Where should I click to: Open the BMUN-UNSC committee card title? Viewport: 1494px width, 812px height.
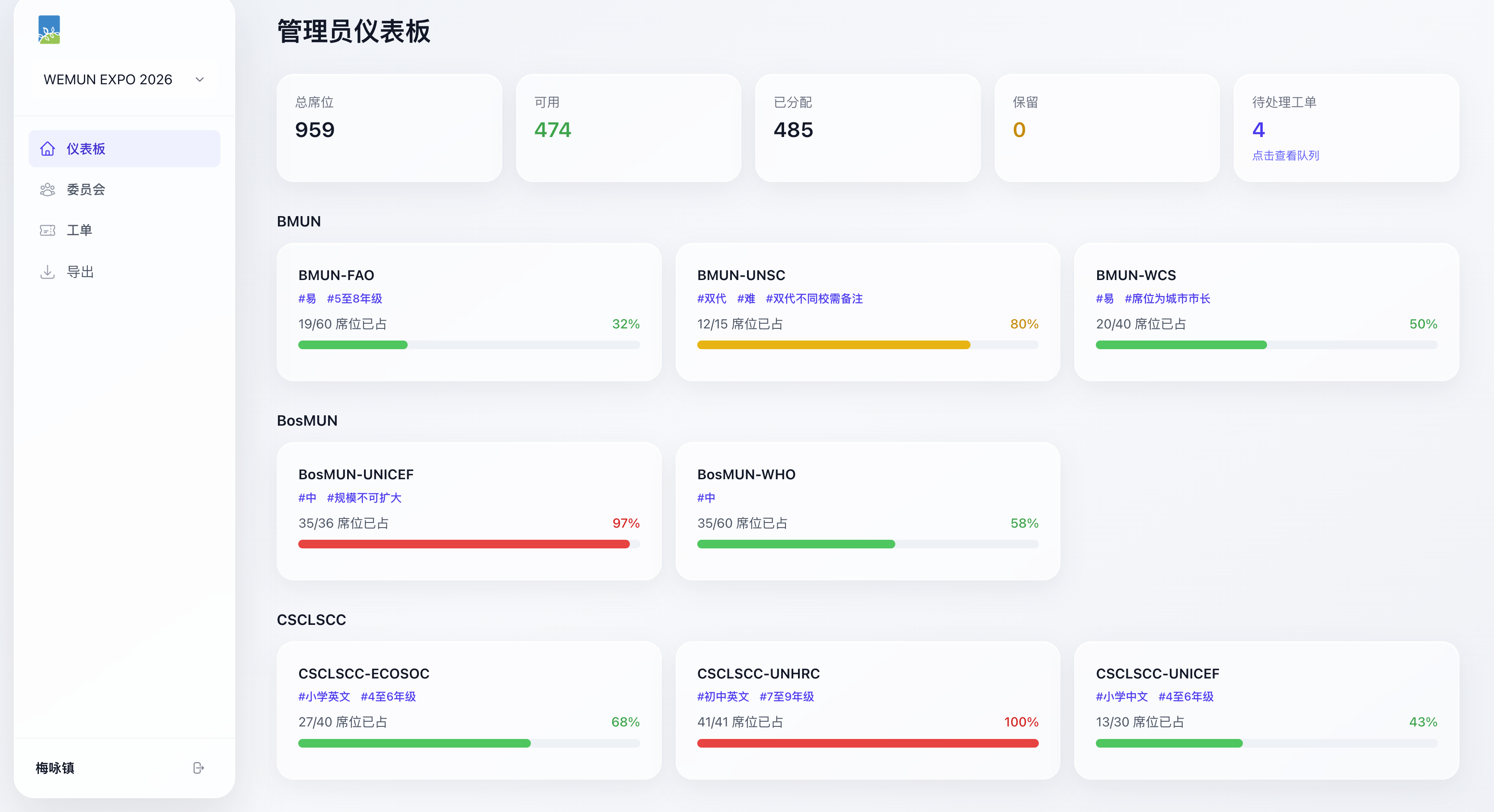point(741,275)
